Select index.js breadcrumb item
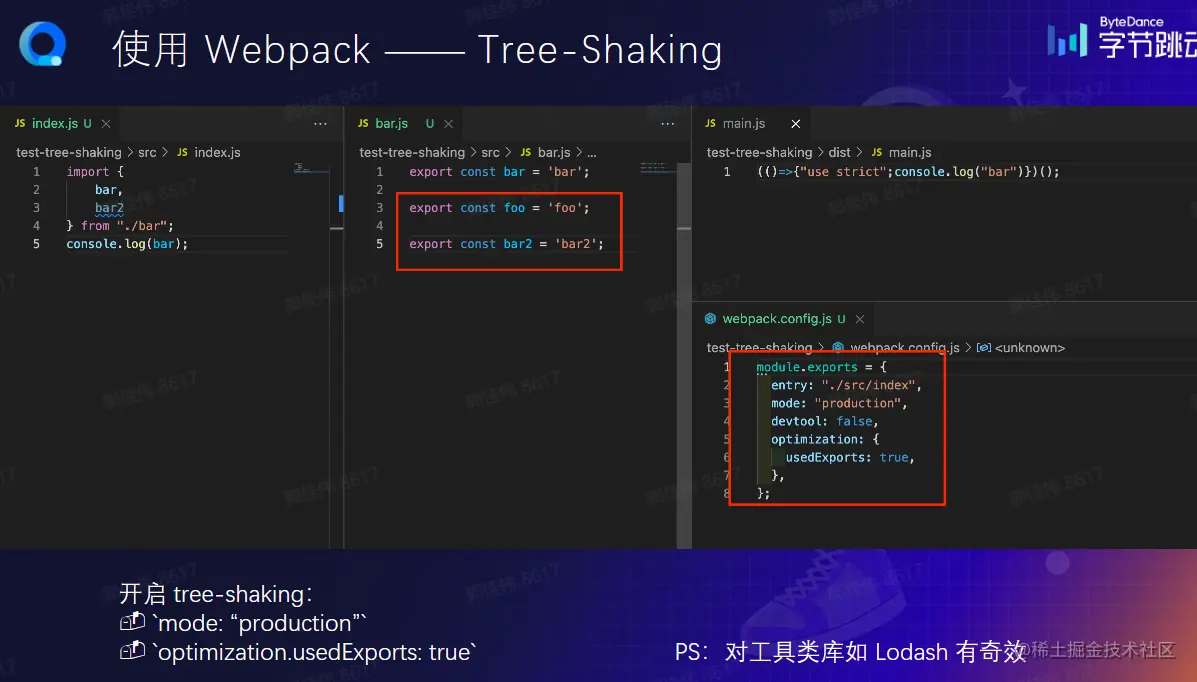This screenshot has height=682, width=1197. [217, 153]
